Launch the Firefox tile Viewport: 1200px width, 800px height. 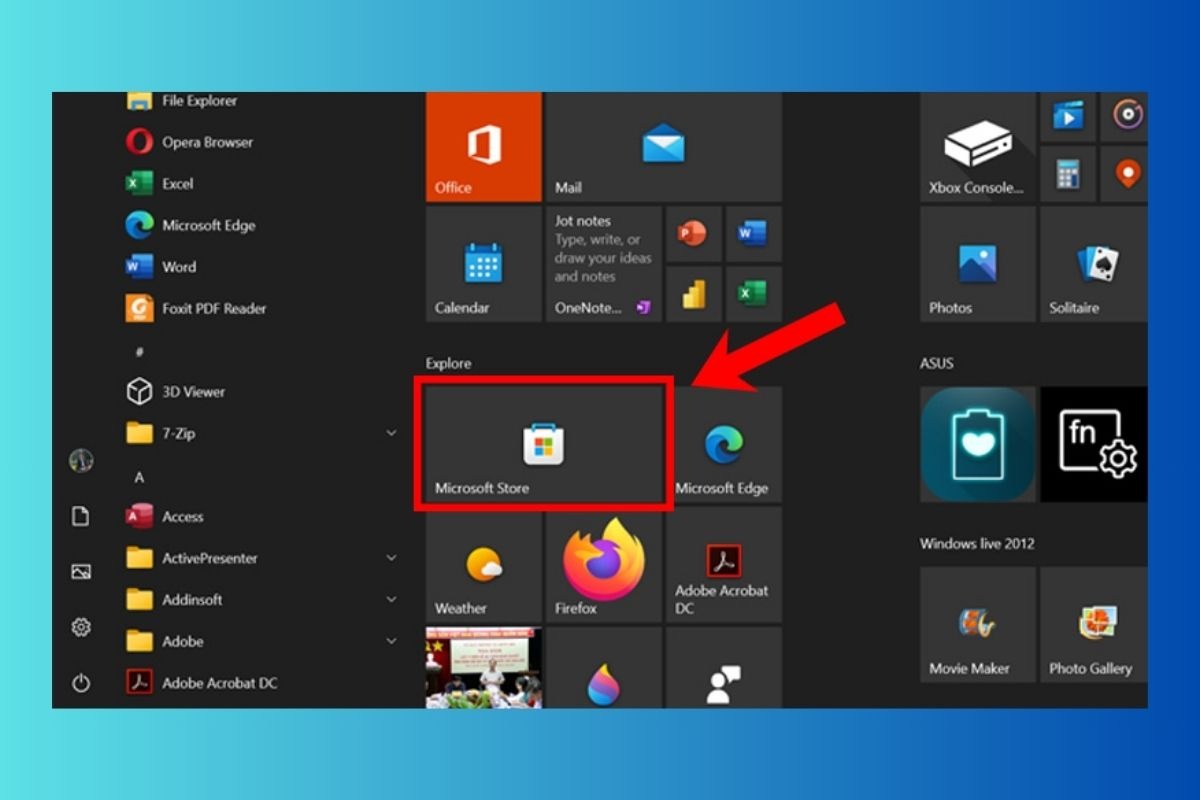tap(604, 564)
